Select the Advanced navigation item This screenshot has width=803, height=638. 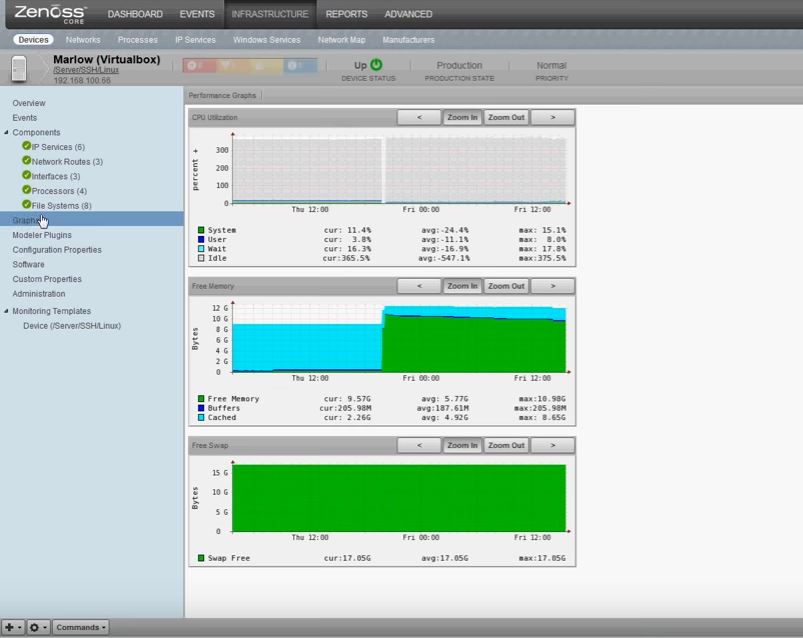408,14
